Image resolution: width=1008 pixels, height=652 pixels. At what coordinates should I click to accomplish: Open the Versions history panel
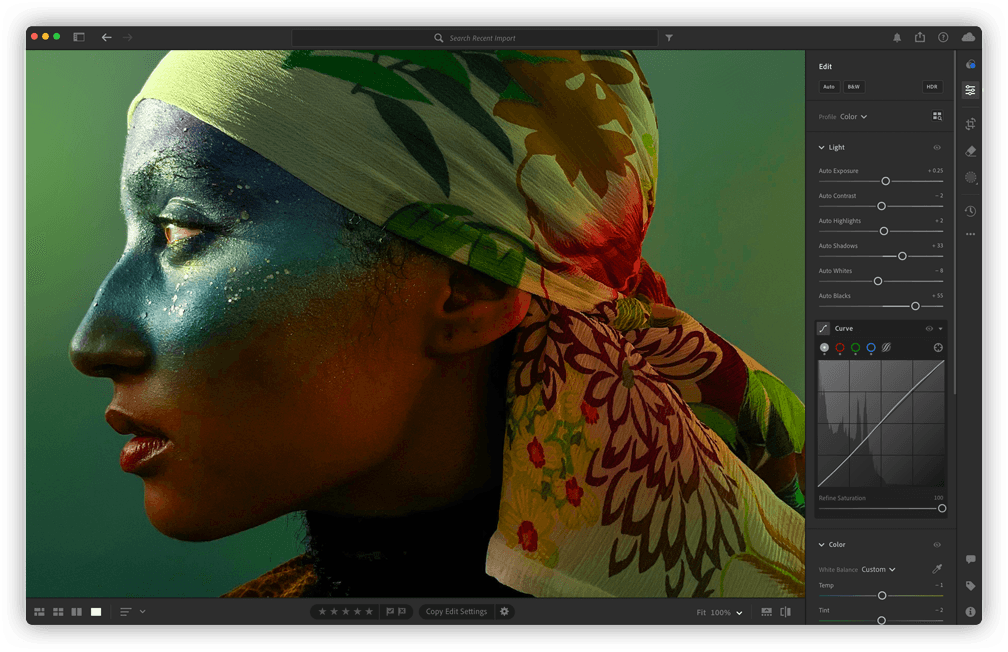tap(970, 211)
